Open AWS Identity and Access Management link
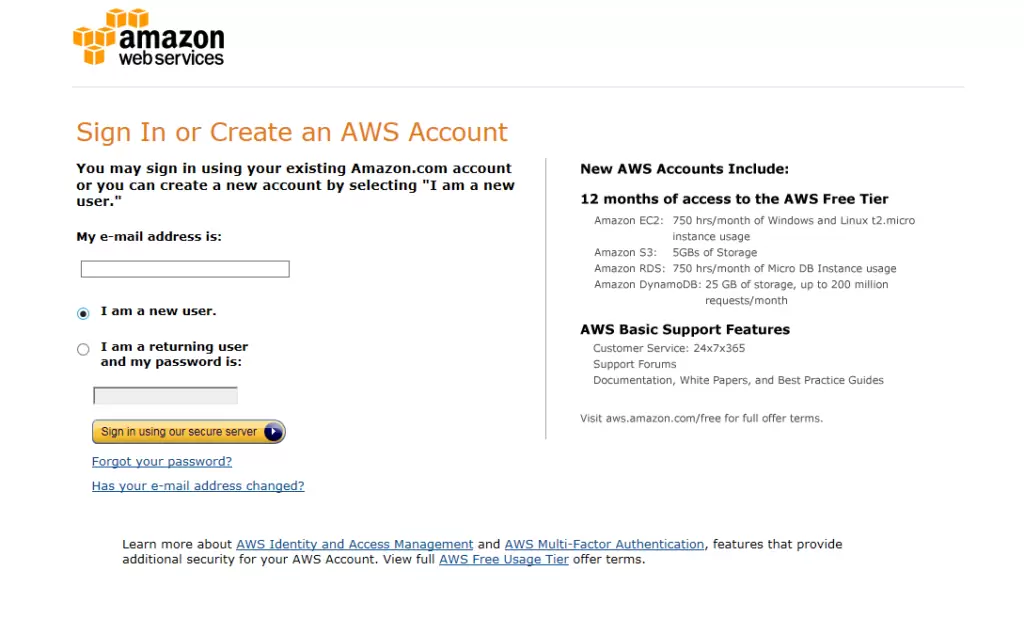This screenshot has height=618, width=1024. pos(354,545)
